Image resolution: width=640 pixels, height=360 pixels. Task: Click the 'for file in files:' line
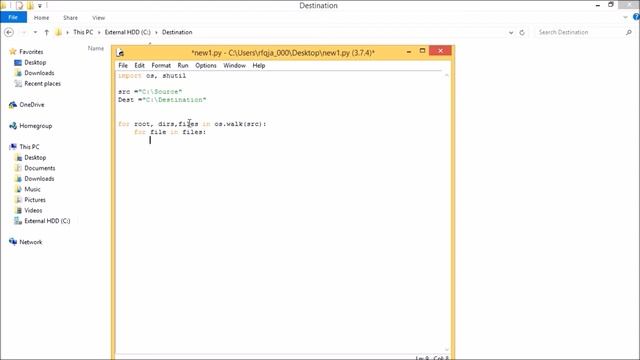pyautogui.click(x=170, y=132)
